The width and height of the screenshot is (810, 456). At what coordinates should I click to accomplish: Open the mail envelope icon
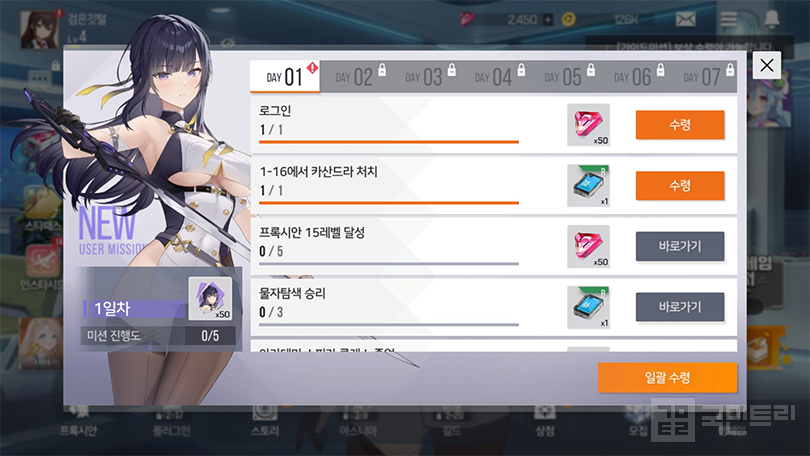686,20
